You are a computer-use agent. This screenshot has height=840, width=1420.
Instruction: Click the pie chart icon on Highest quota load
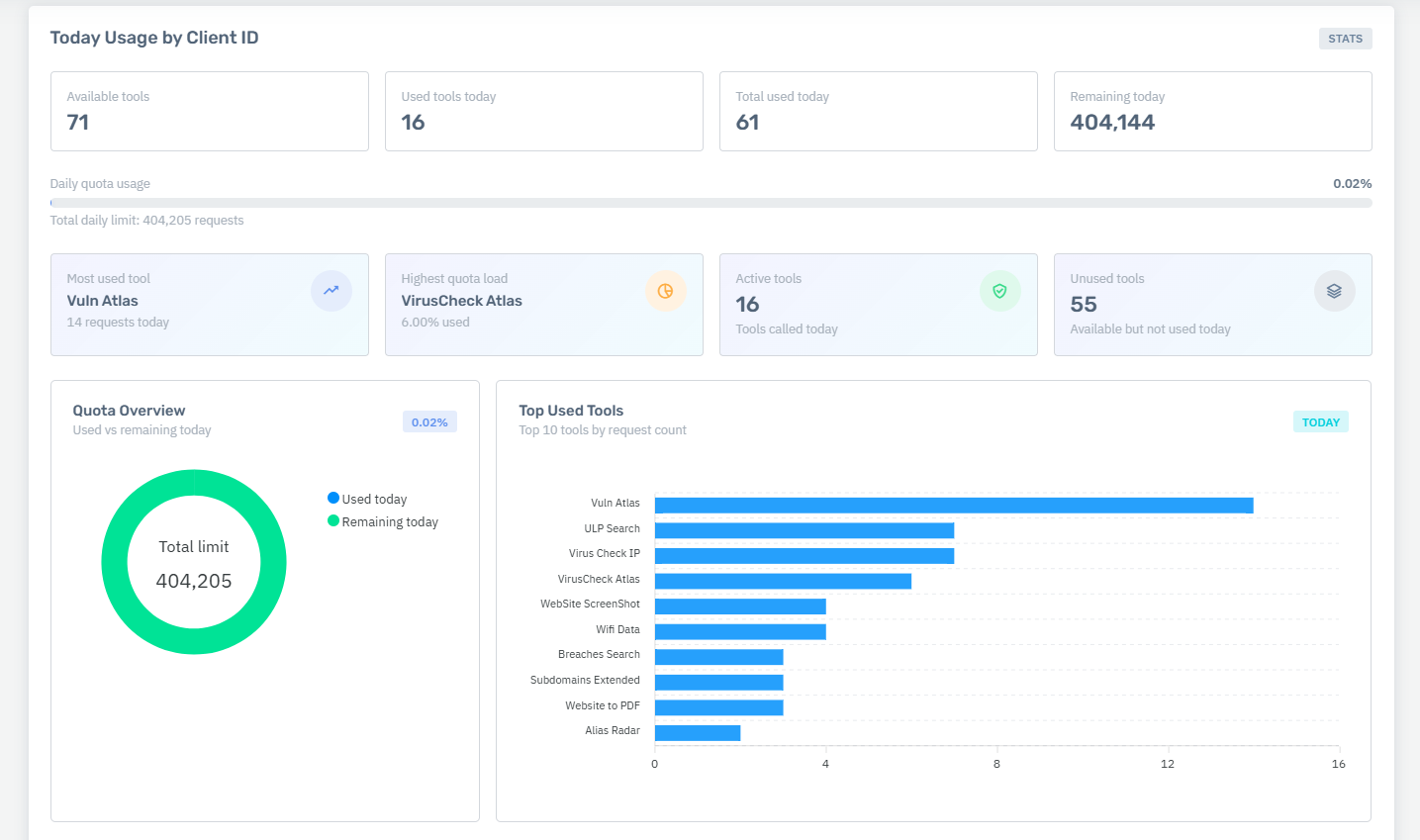coord(666,291)
